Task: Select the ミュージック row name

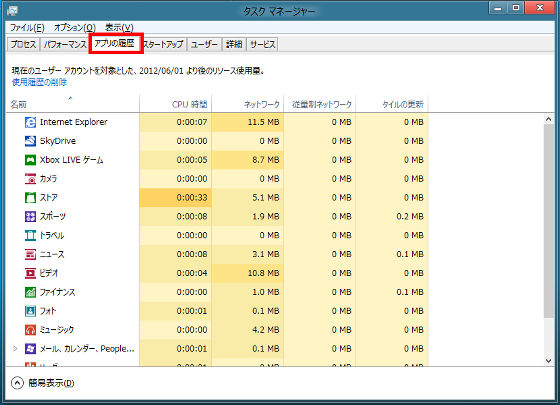Action: 57,330
